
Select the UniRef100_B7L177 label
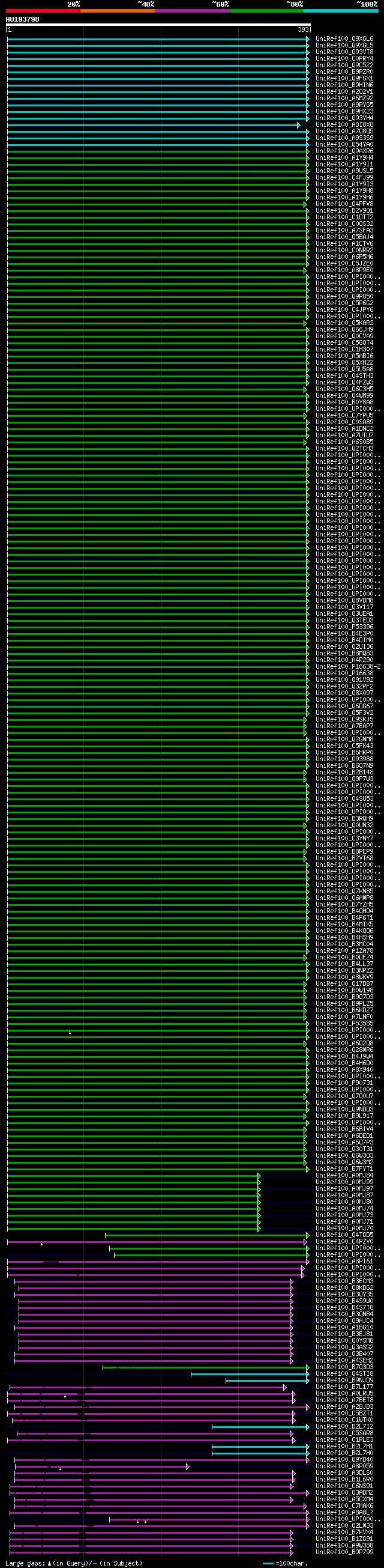click(x=344, y=1387)
